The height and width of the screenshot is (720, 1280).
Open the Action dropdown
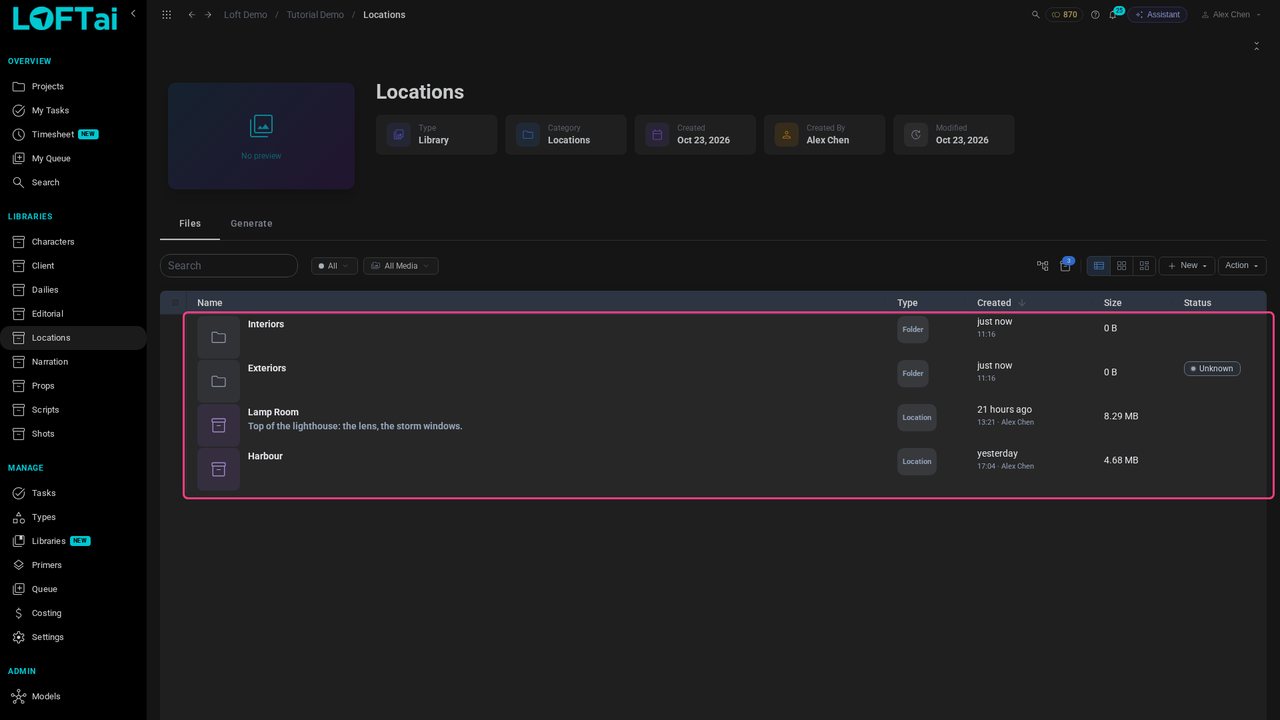coord(1242,266)
